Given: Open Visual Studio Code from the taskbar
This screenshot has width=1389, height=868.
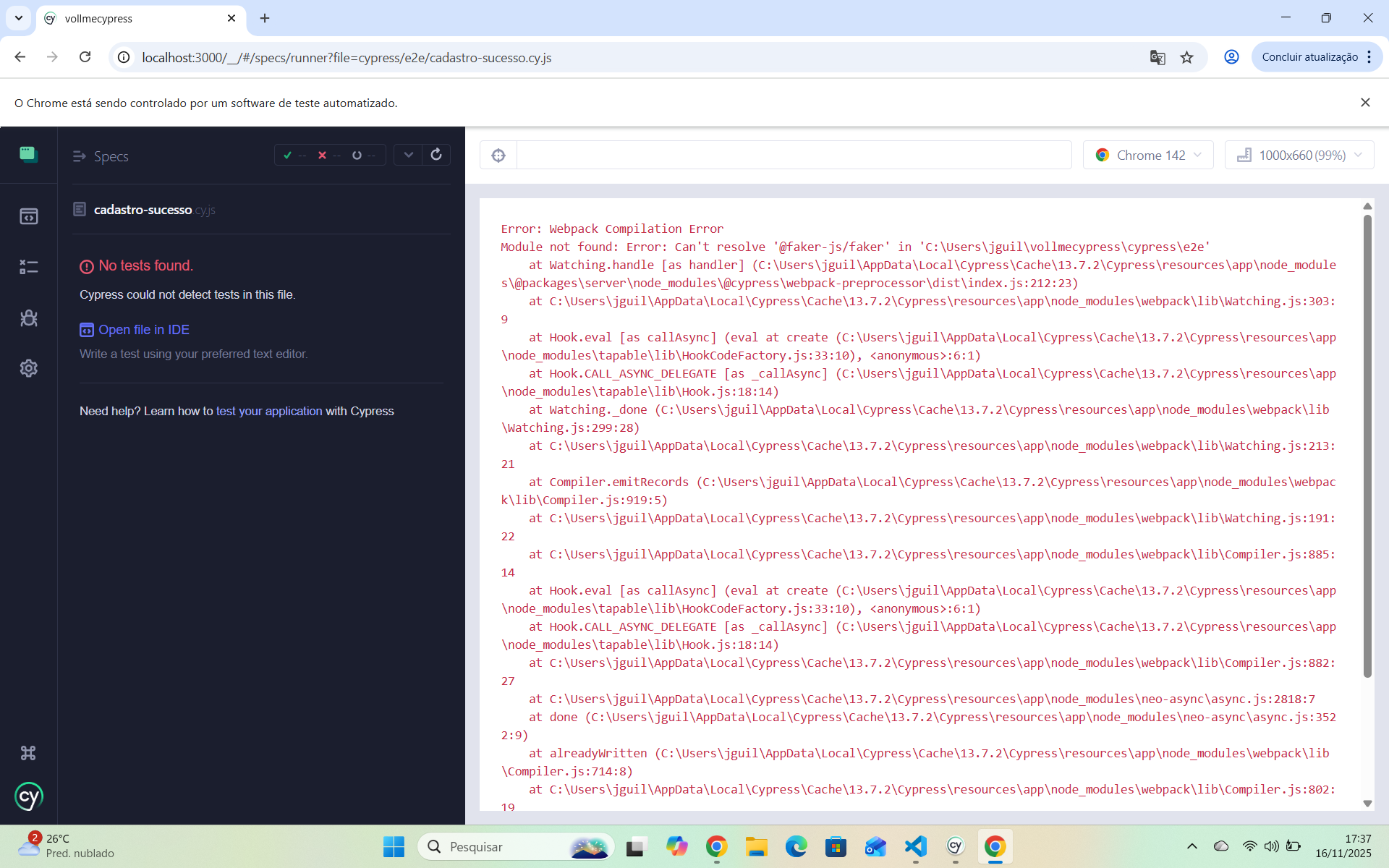Looking at the screenshot, I should pos(915,846).
